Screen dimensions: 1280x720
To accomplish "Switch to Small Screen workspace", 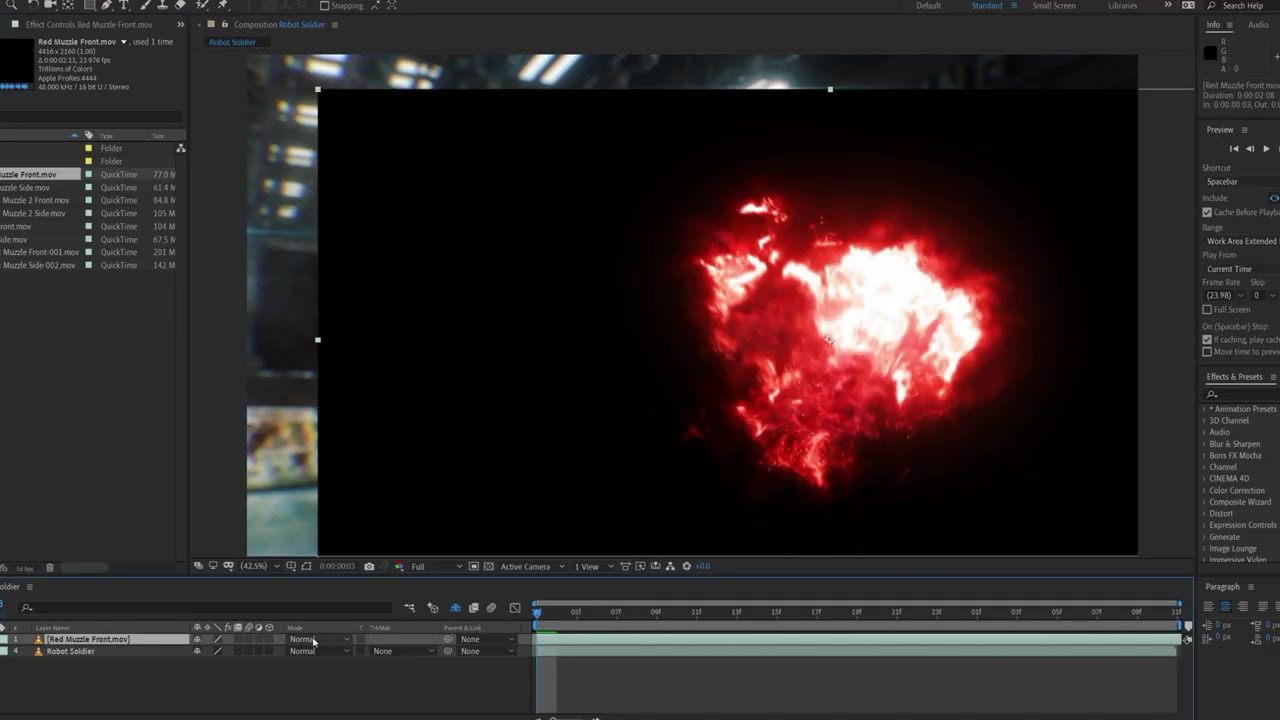I will pyautogui.click(x=1054, y=6).
